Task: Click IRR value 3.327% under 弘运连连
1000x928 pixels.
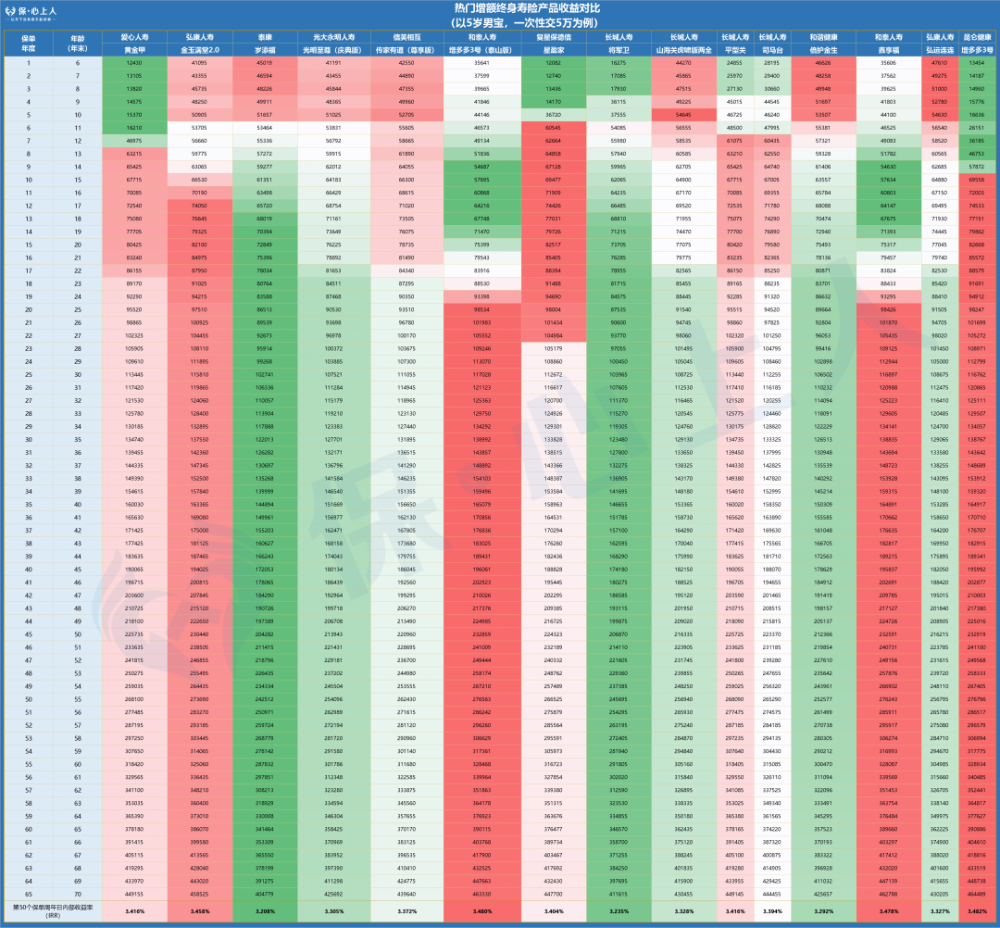Action: (x=939, y=911)
